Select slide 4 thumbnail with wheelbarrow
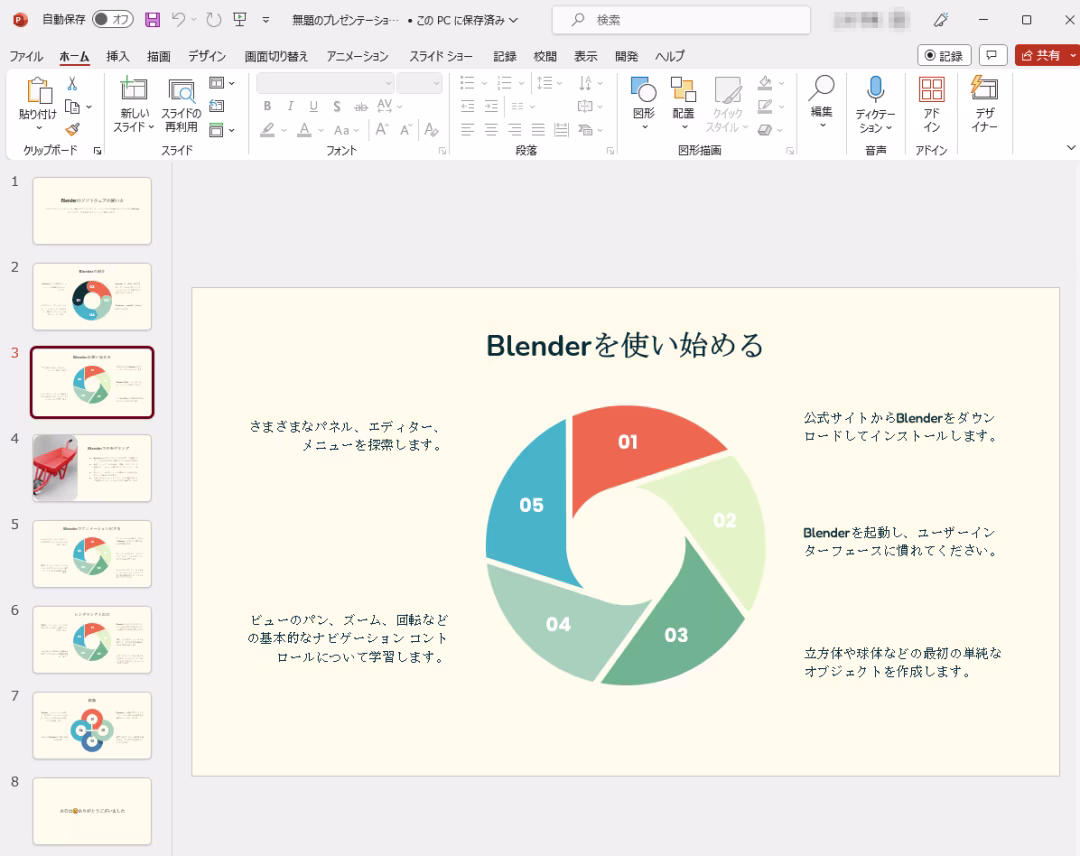The height and width of the screenshot is (856, 1080). click(x=92, y=468)
